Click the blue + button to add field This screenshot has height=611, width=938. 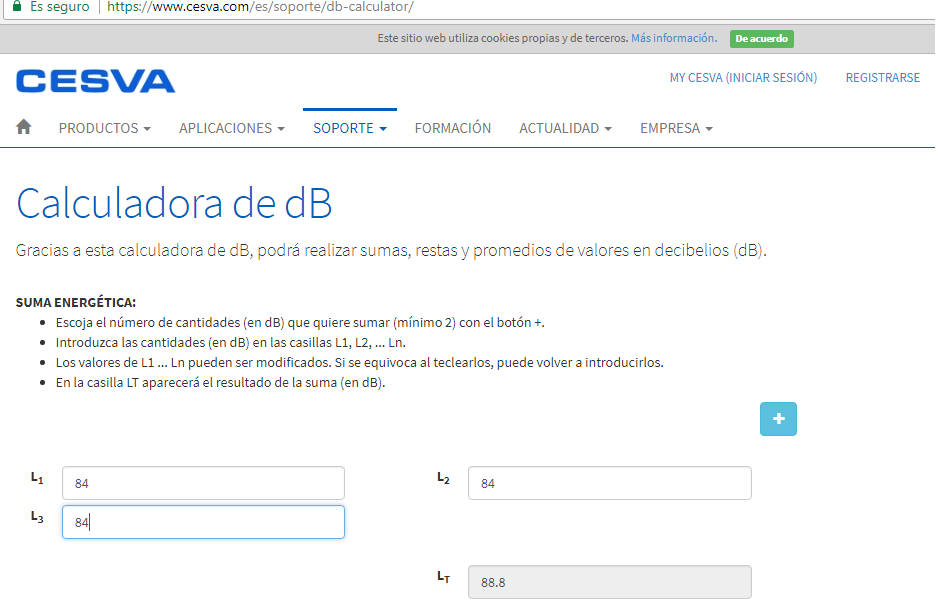coord(778,418)
